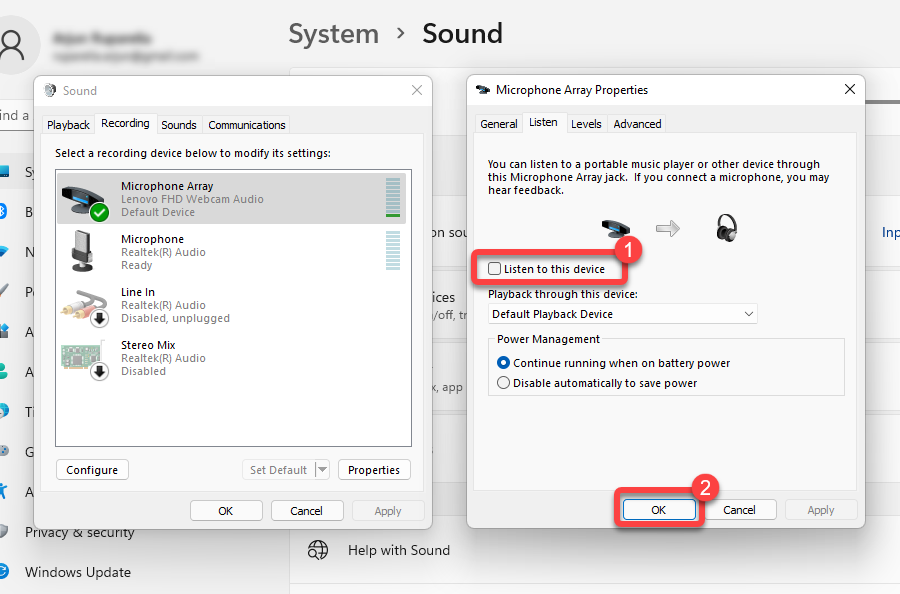The height and width of the screenshot is (594, 900).
Task: Click the Microphone Array Properties title icon
Action: [483, 90]
